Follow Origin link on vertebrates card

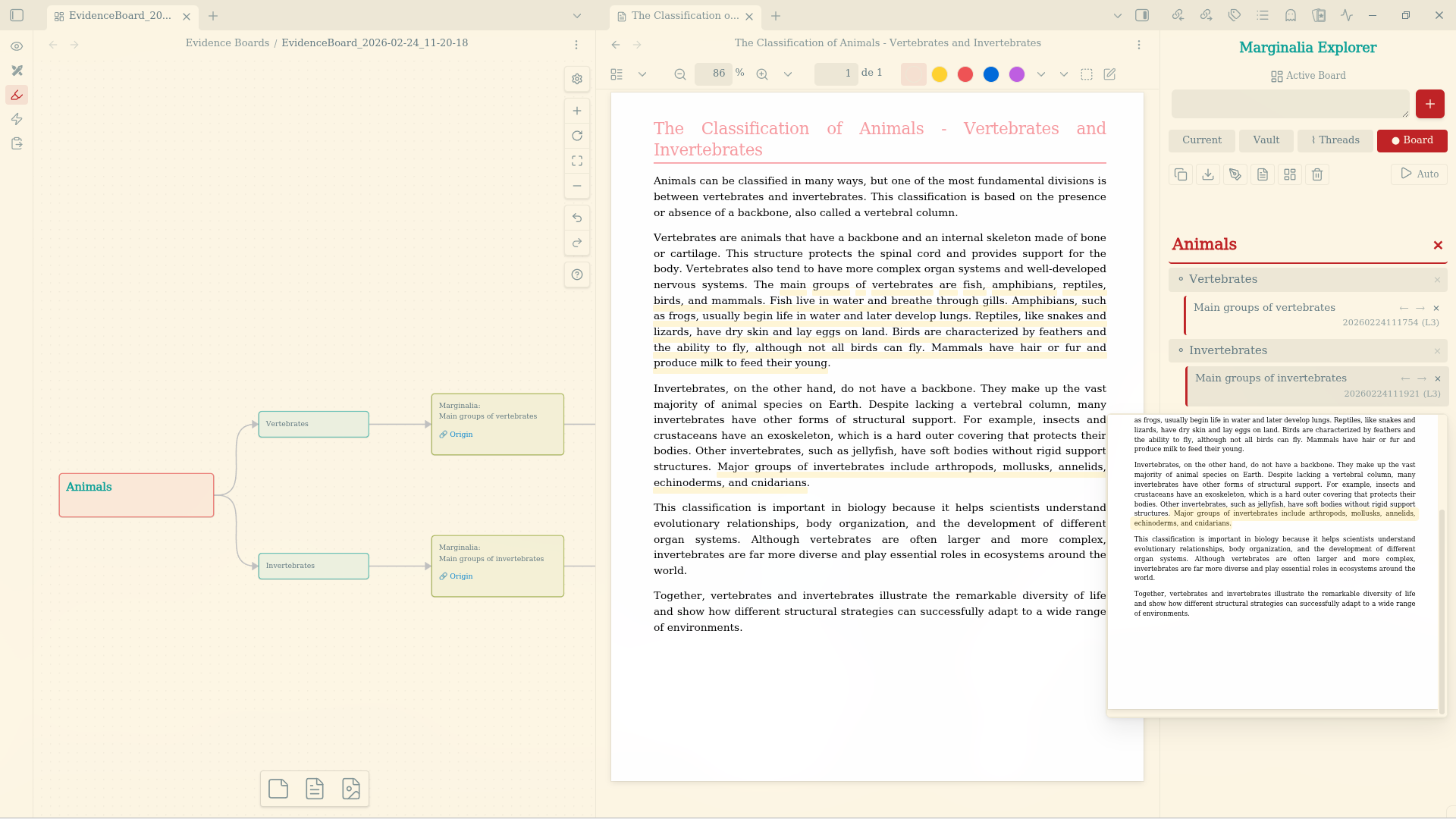coord(457,435)
